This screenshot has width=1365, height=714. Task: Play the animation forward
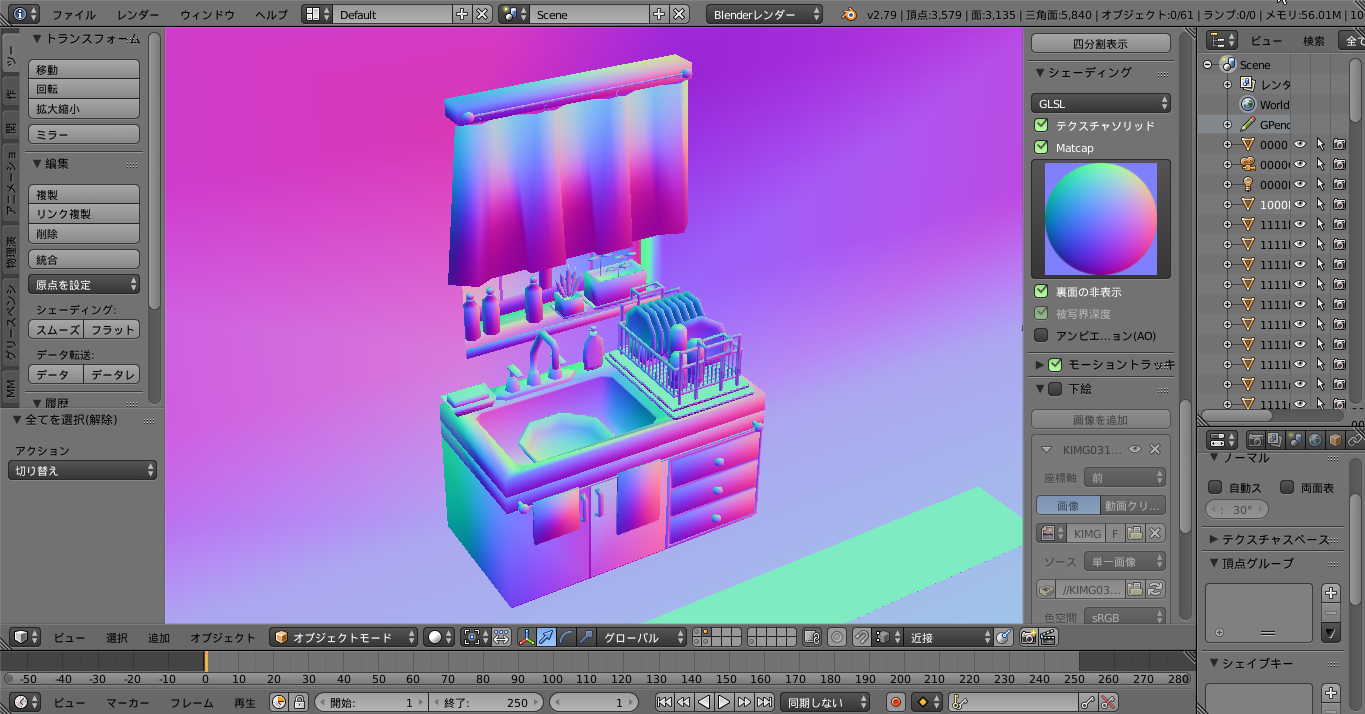(x=724, y=702)
